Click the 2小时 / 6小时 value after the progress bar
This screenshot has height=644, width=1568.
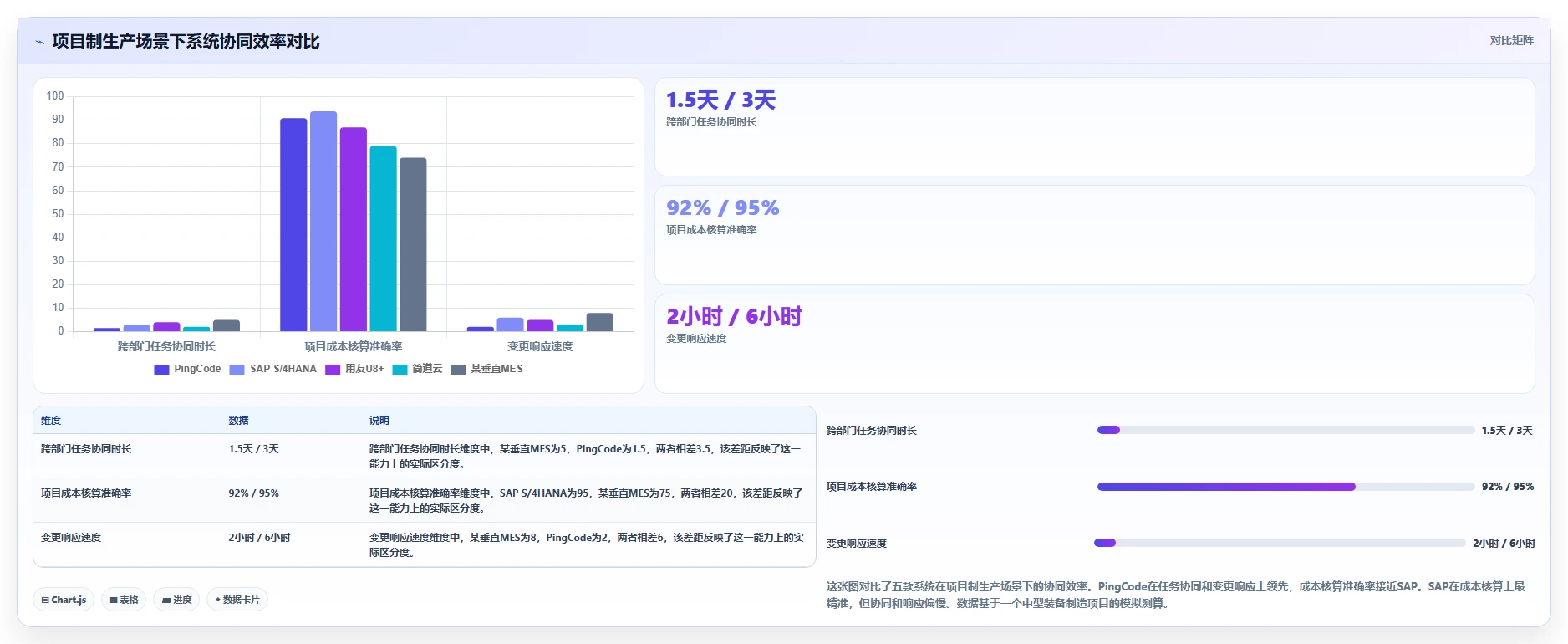(x=1504, y=544)
